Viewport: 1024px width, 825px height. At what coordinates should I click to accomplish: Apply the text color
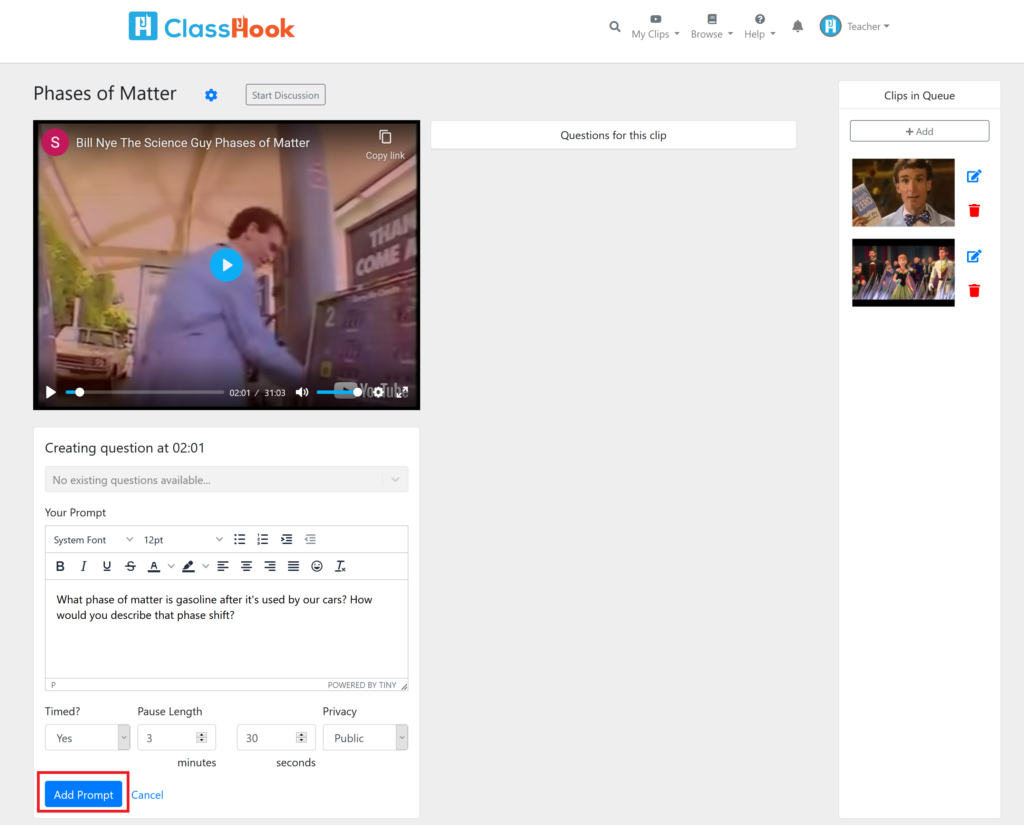click(x=153, y=566)
